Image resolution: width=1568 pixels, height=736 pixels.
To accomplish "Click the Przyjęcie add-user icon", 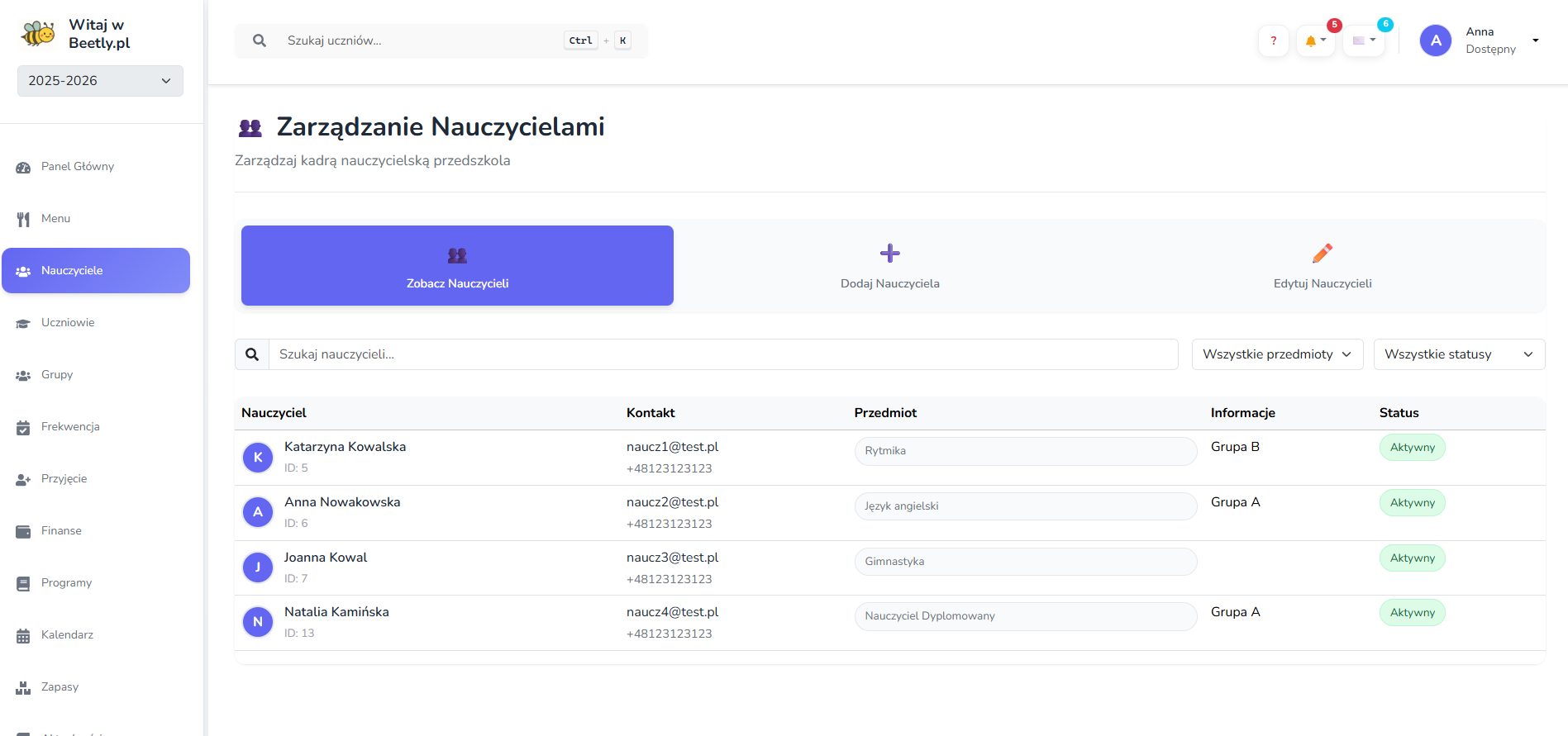I will [x=23, y=479].
